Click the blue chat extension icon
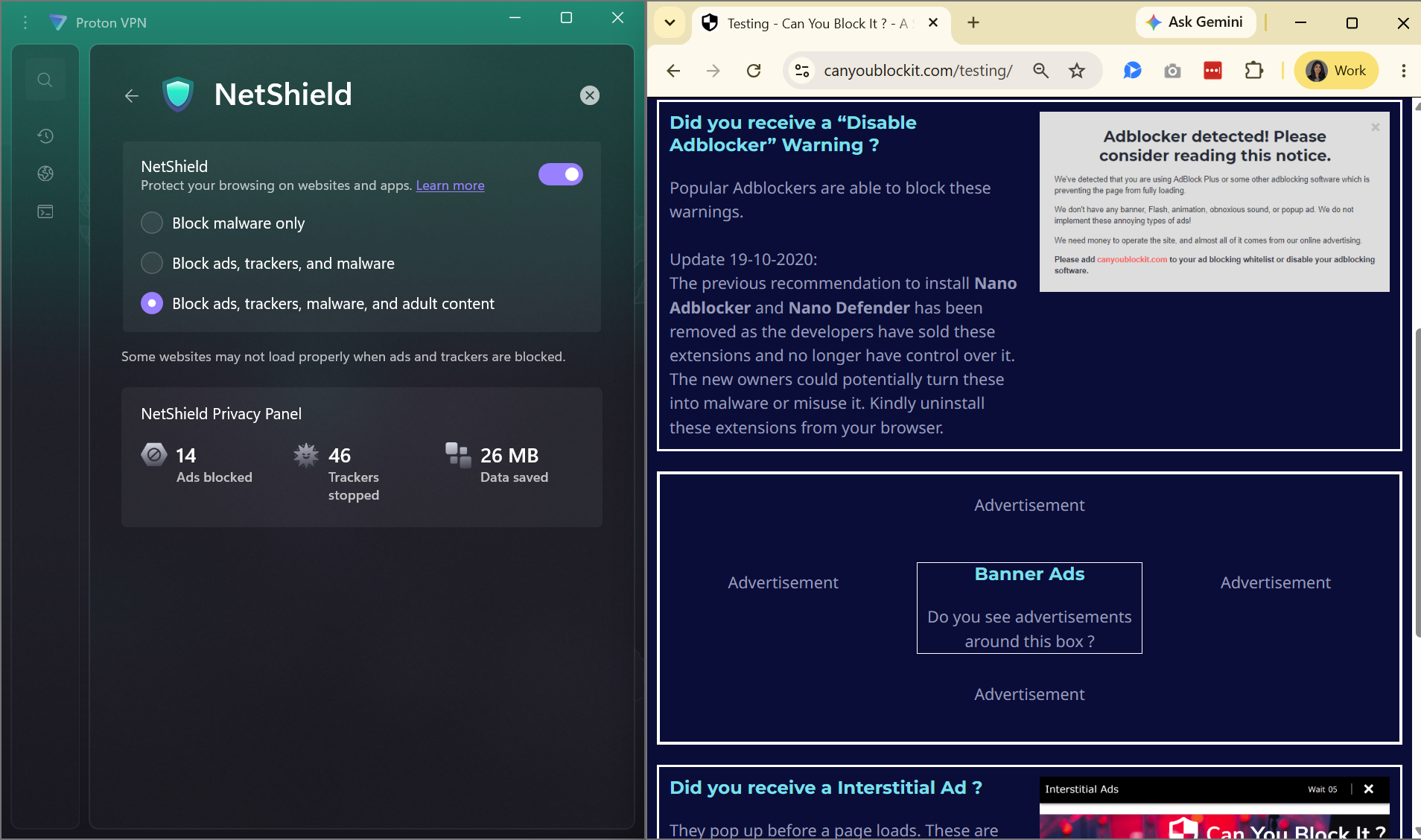The image size is (1421, 840). click(1132, 71)
